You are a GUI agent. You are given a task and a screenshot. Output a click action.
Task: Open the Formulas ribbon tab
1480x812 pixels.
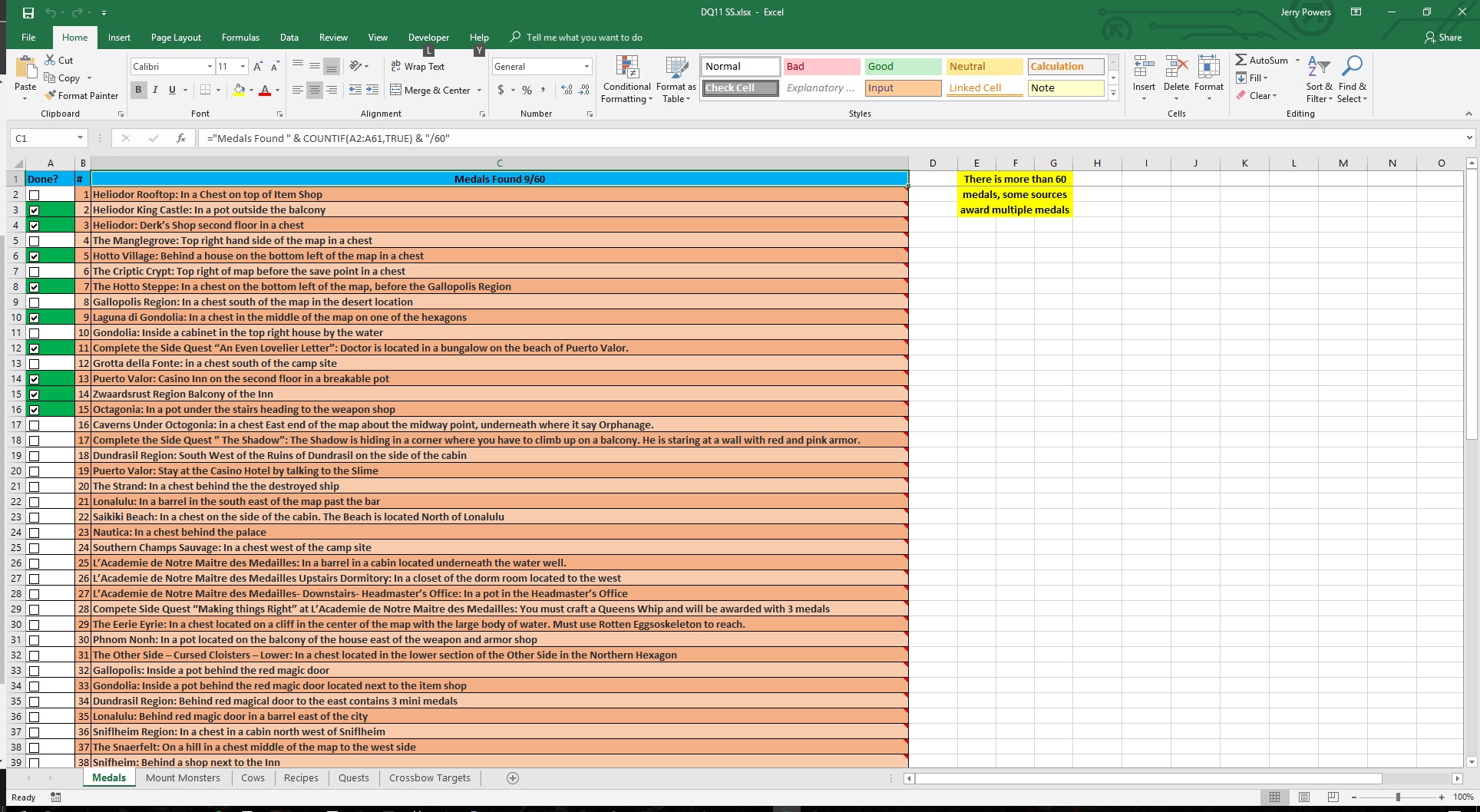point(240,38)
